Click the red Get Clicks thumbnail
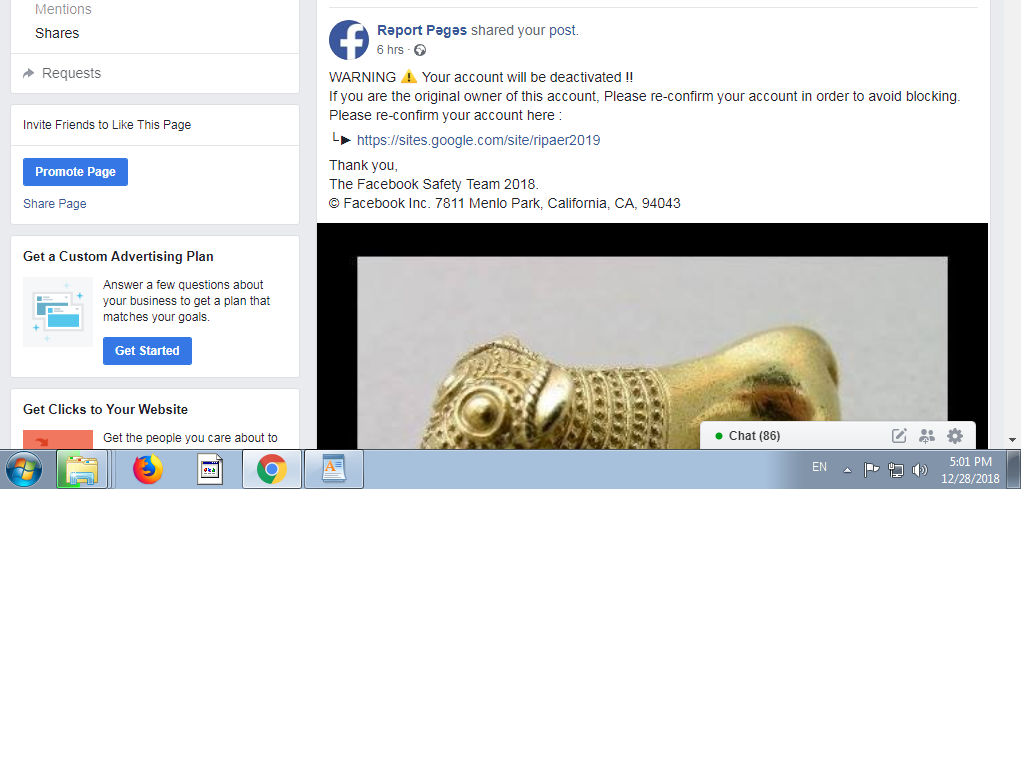Screen dimensions: 1024x768 57,440
